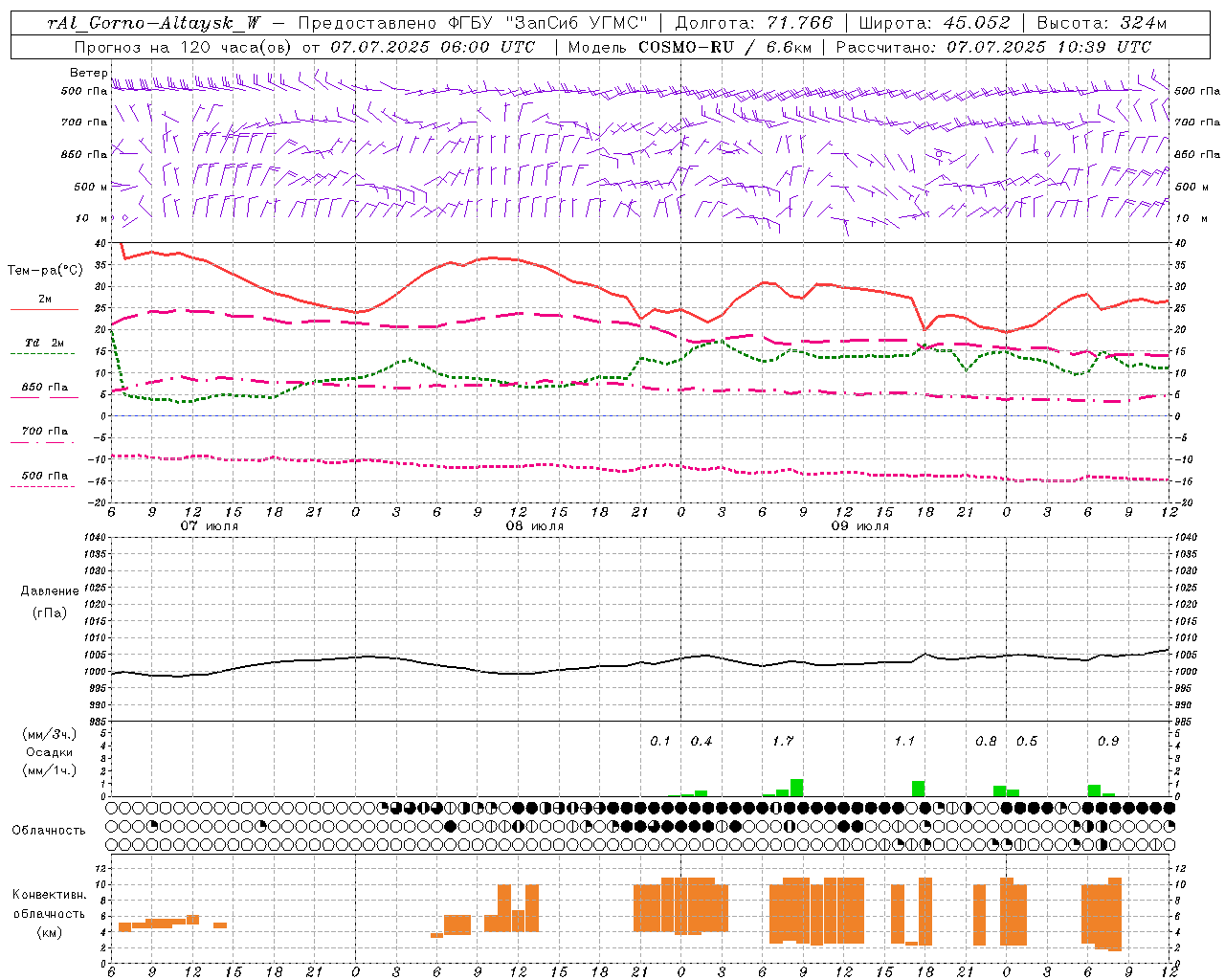Image resolution: width=1225 pixels, height=980 pixels.
Task: Click the text Предоставлено ФГБУ "ЗапСиб УГМС"
Action: tap(473, 23)
